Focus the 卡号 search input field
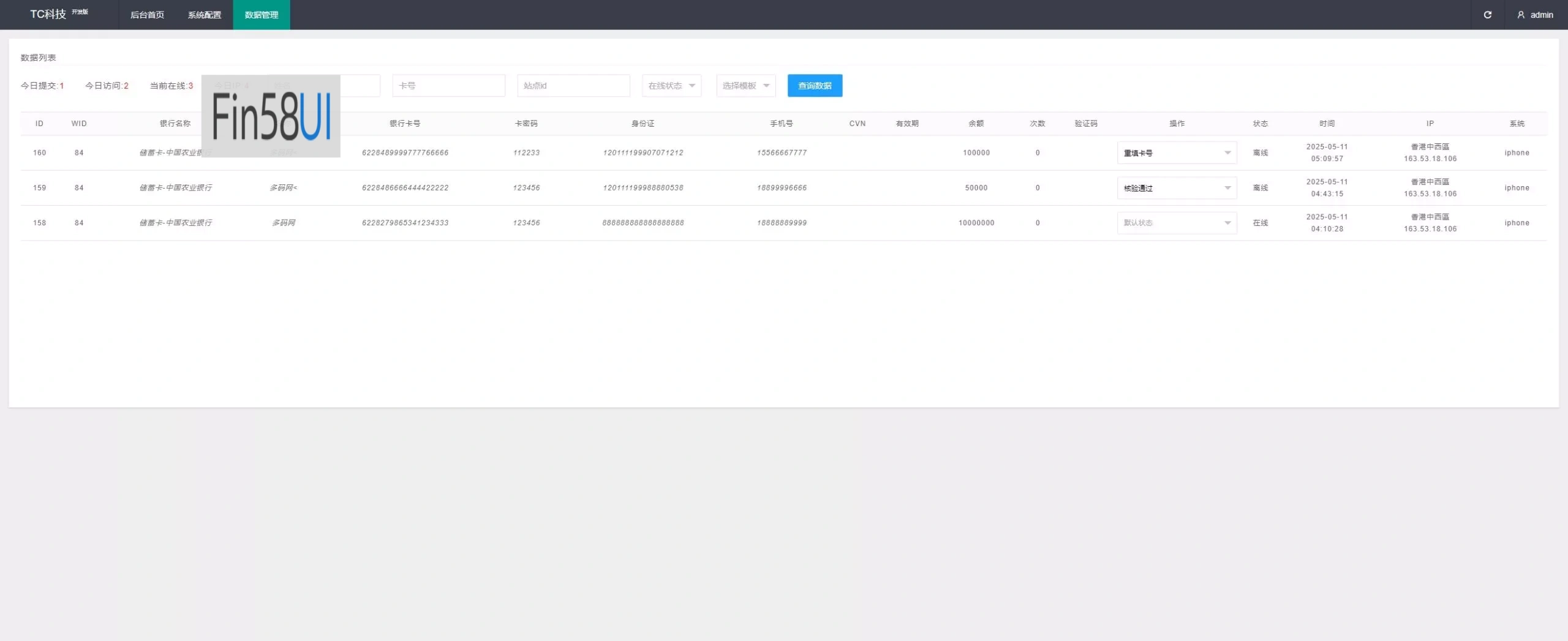The width and height of the screenshot is (1568, 641). coord(448,86)
